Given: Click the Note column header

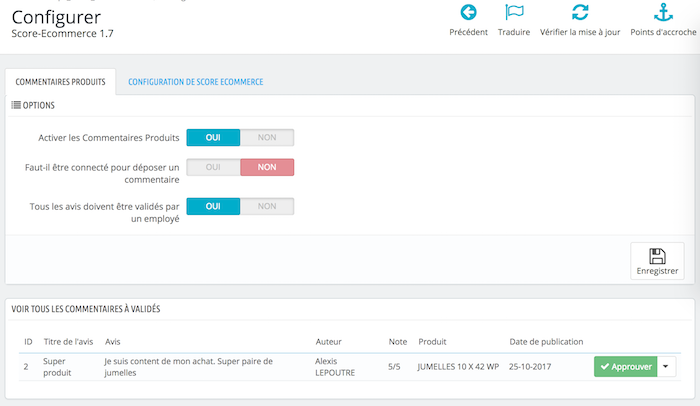Looking at the screenshot, I should [x=398, y=342].
